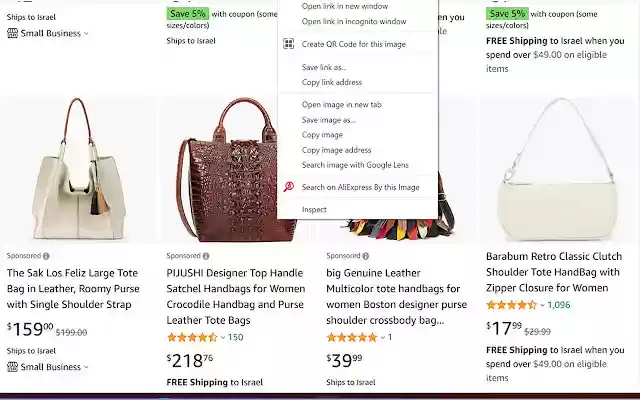Open the white Barabum clutch product image

click(x=558, y=170)
